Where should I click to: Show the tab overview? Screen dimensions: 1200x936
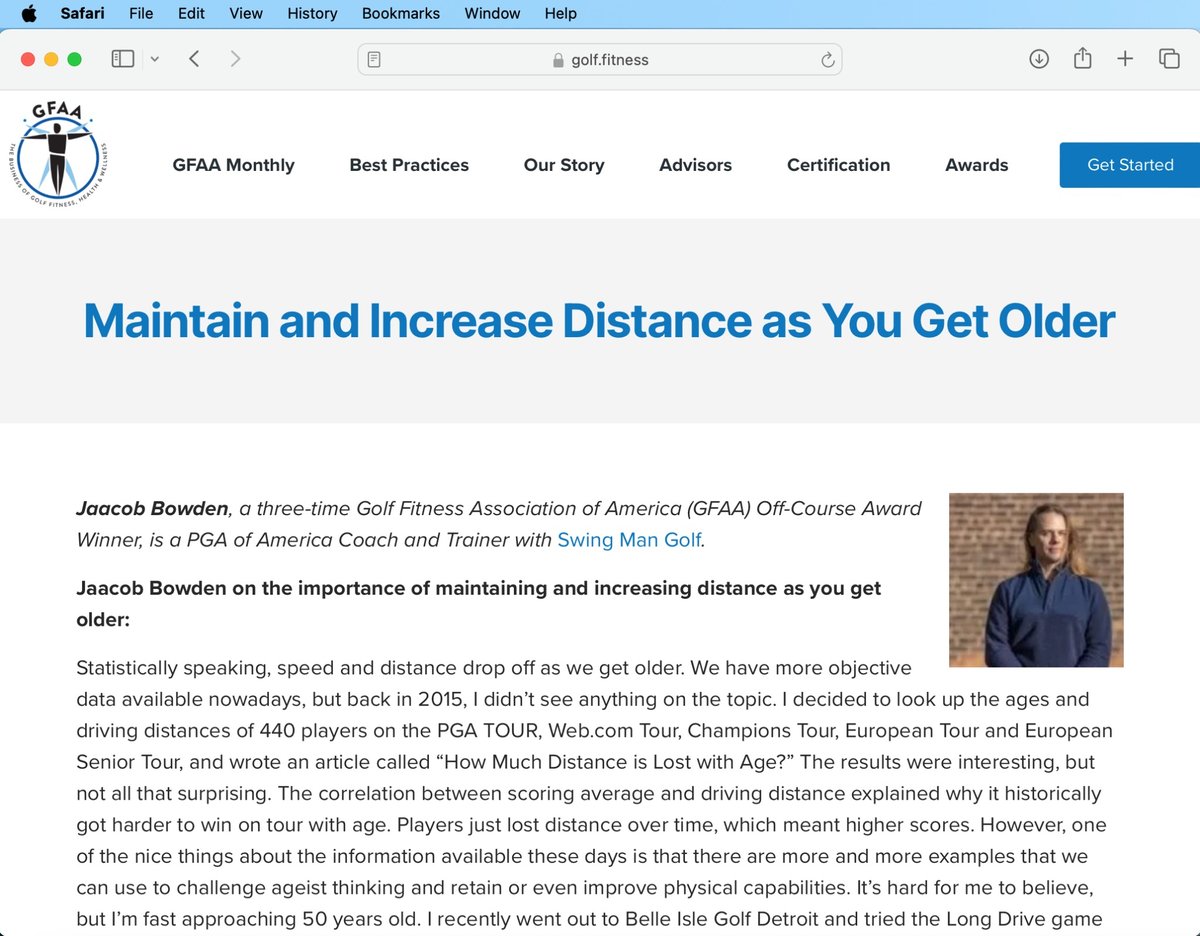pyautogui.click(x=1168, y=58)
